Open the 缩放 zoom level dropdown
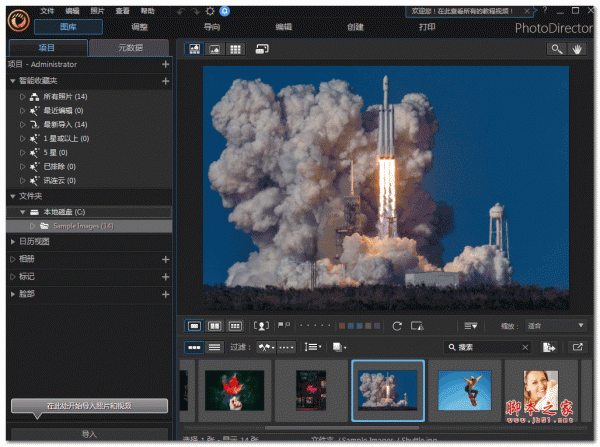This screenshot has width=600, height=447. point(556,325)
